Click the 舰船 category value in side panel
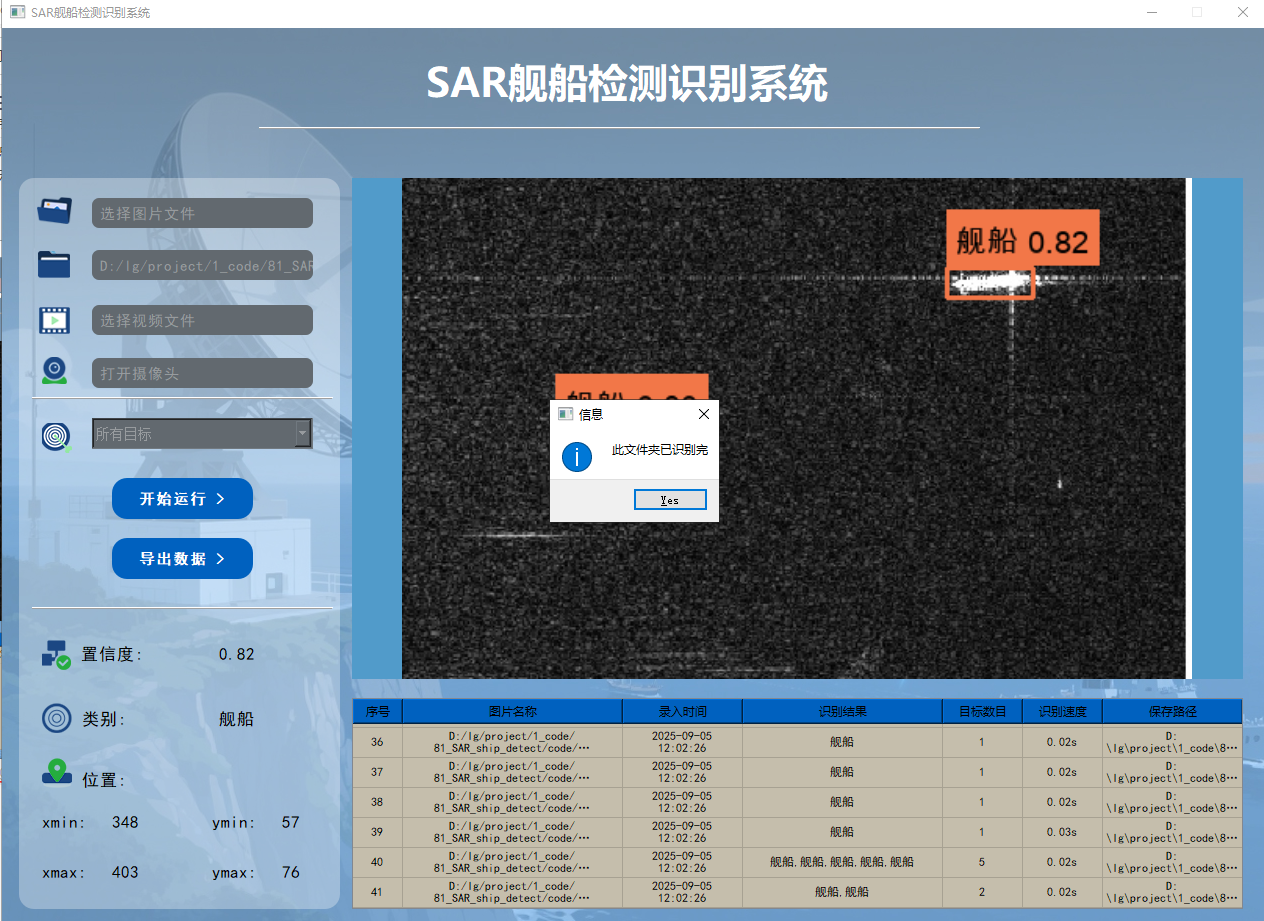Image resolution: width=1264 pixels, height=921 pixels. click(x=236, y=719)
